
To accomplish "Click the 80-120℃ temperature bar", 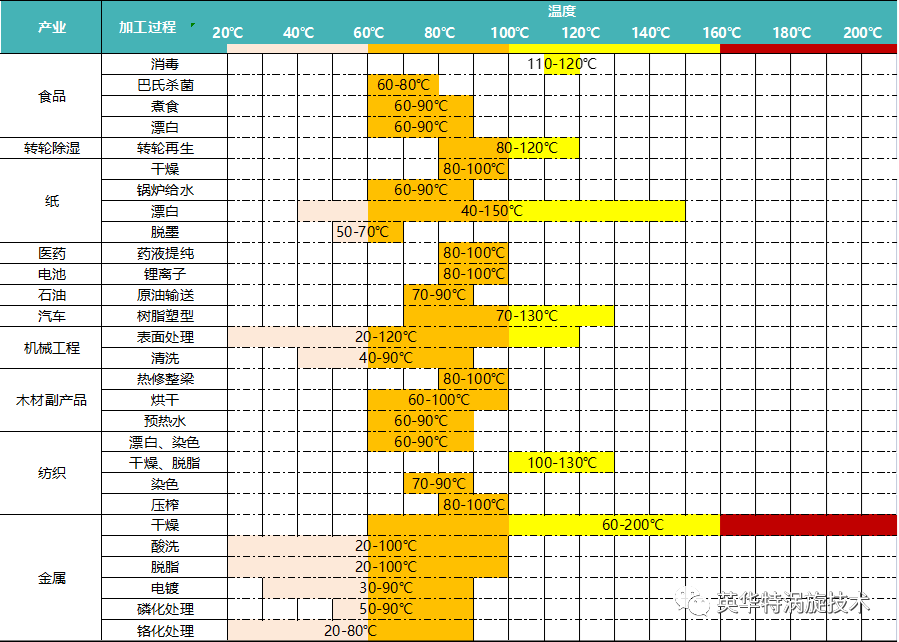I will pos(509,148).
